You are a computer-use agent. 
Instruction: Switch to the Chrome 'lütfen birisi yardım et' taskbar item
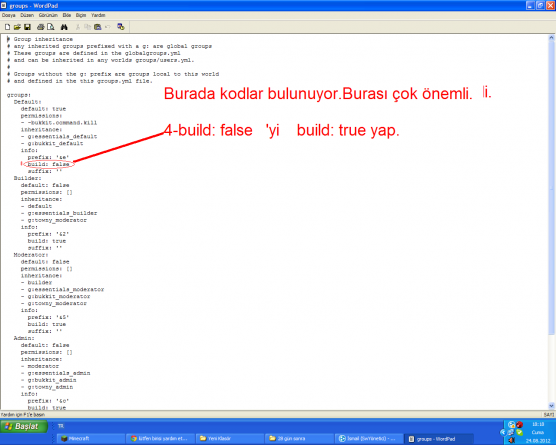tap(160, 439)
